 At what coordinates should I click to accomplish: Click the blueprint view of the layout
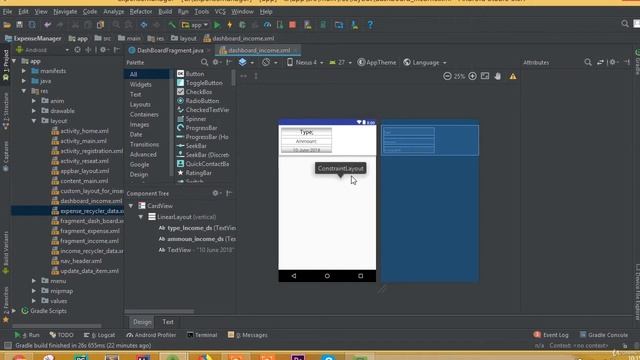tap(430, 201)
